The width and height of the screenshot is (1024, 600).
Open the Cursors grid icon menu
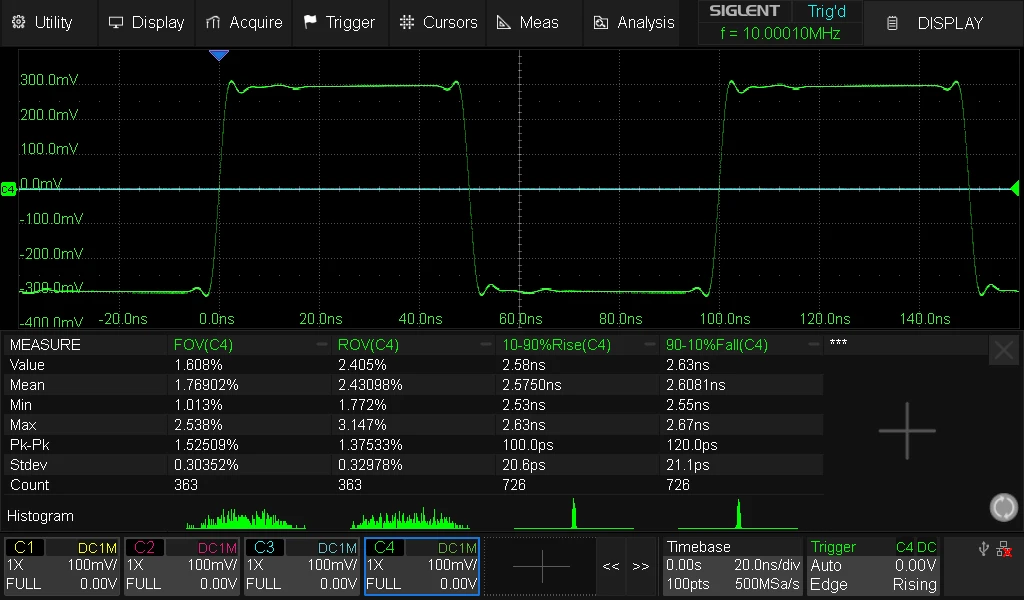pos(438,22)
